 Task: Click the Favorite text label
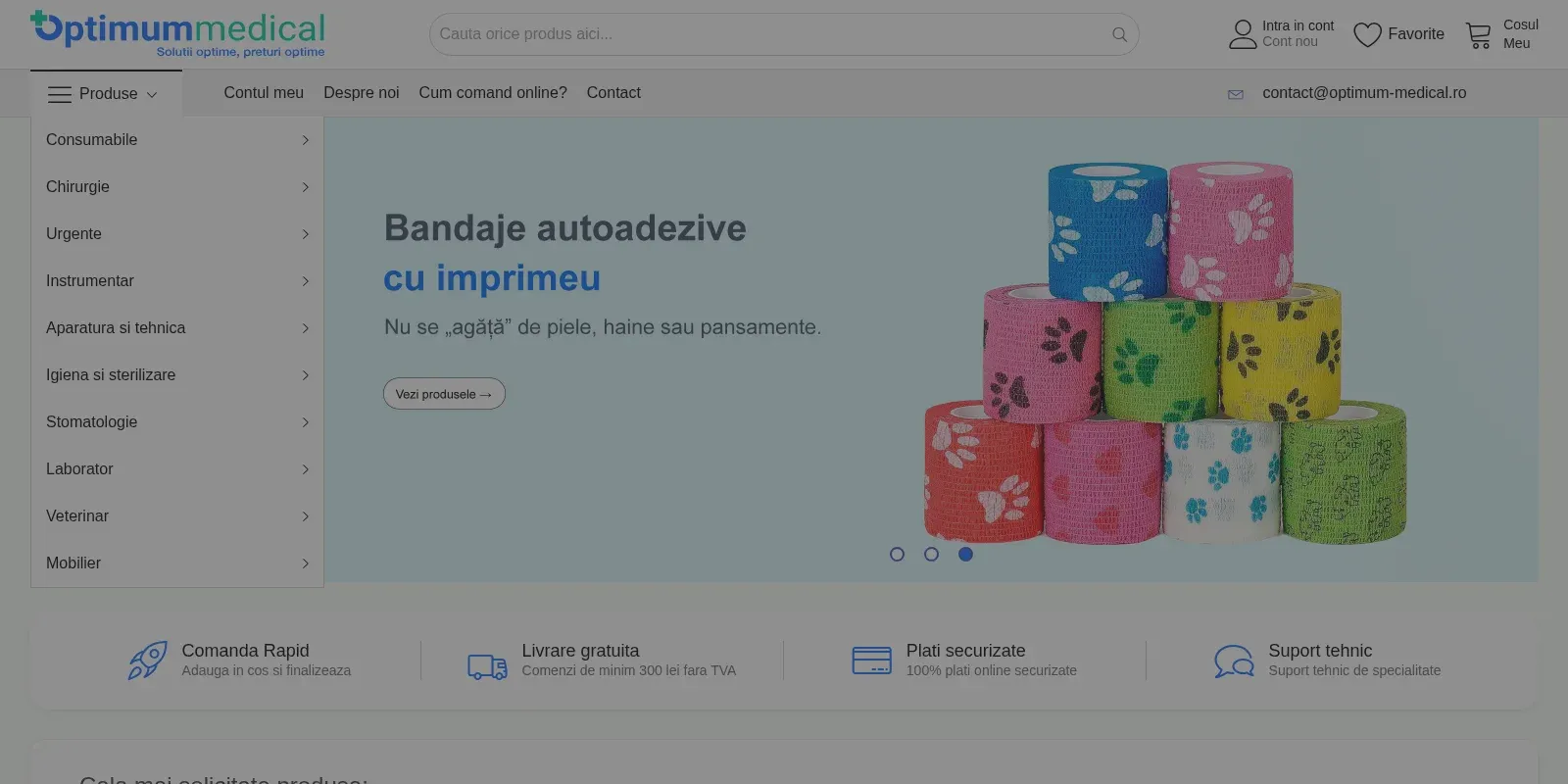[1416, 34]
